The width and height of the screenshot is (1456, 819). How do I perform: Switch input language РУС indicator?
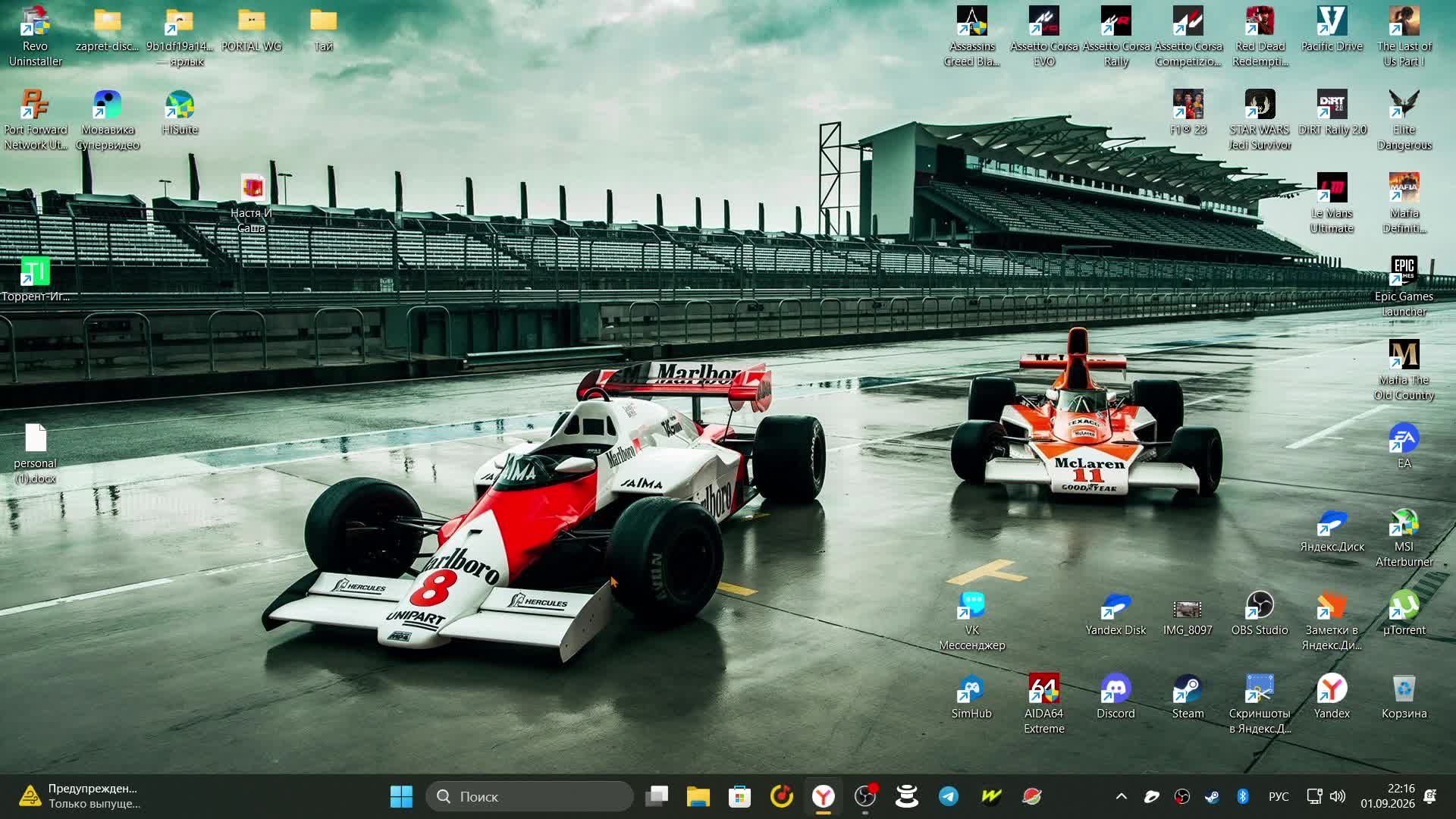[1279, 796]
